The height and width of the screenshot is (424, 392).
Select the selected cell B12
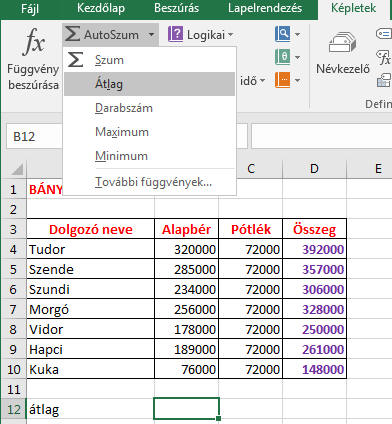point(186,408)
